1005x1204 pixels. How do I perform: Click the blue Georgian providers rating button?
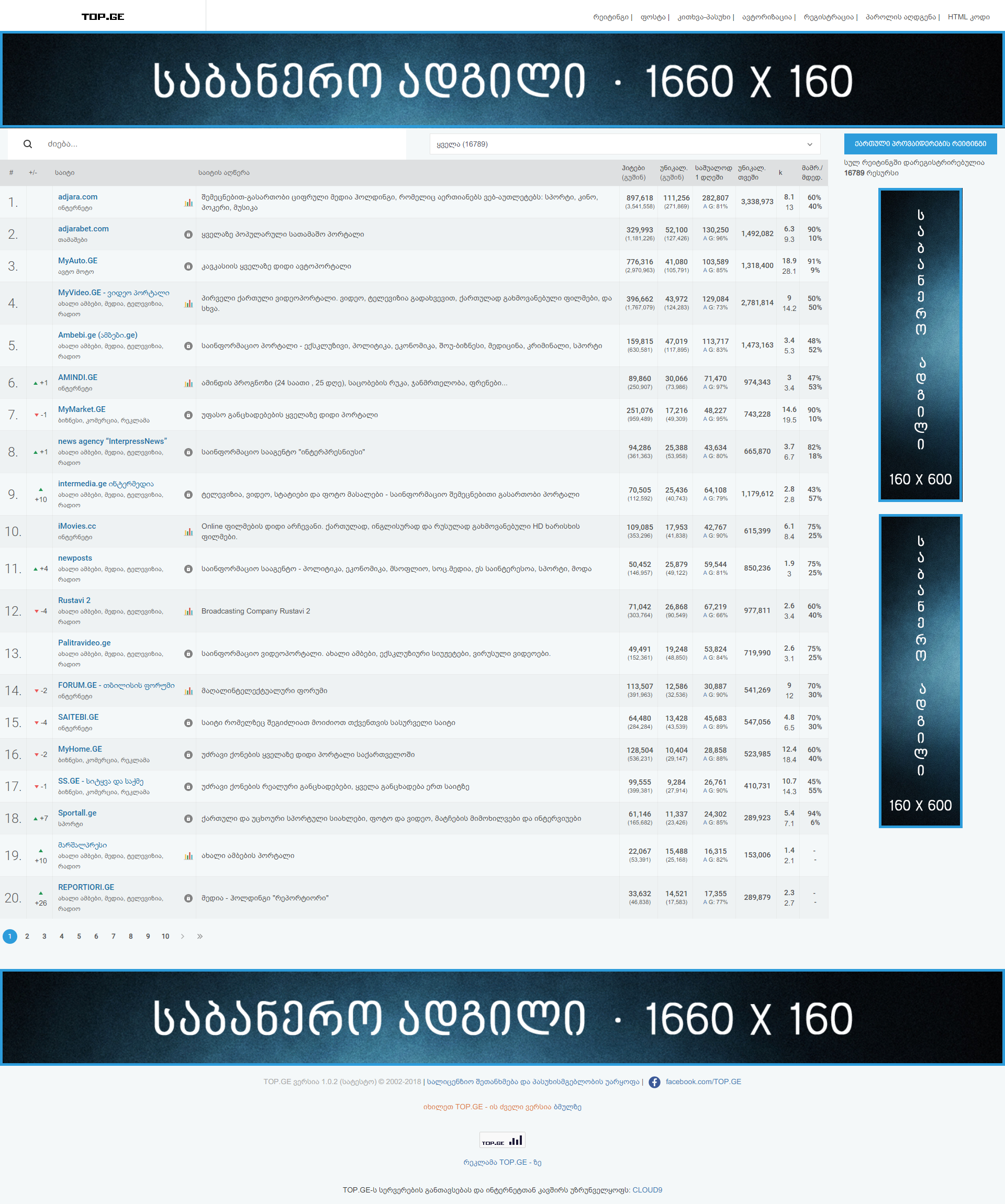point(920,144)
